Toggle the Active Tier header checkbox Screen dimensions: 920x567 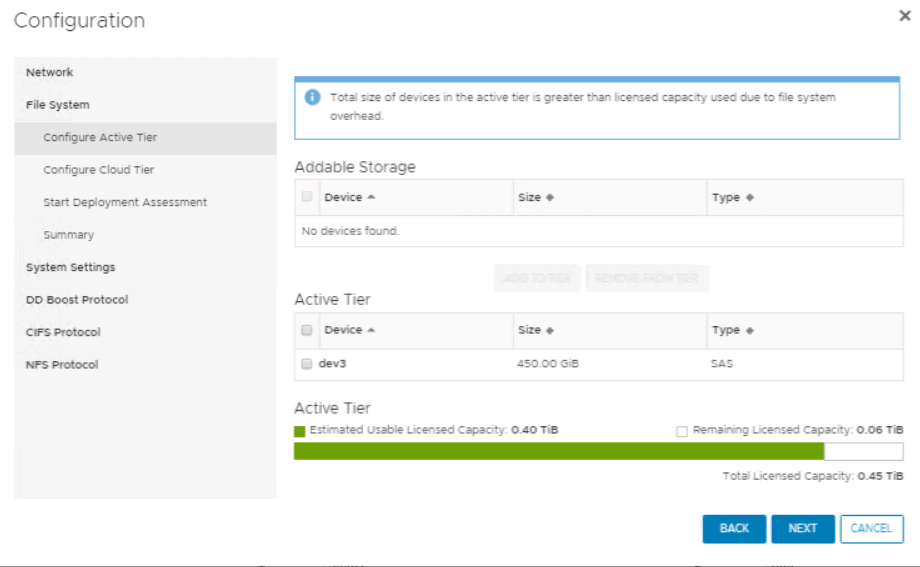[x=307, y=330]
